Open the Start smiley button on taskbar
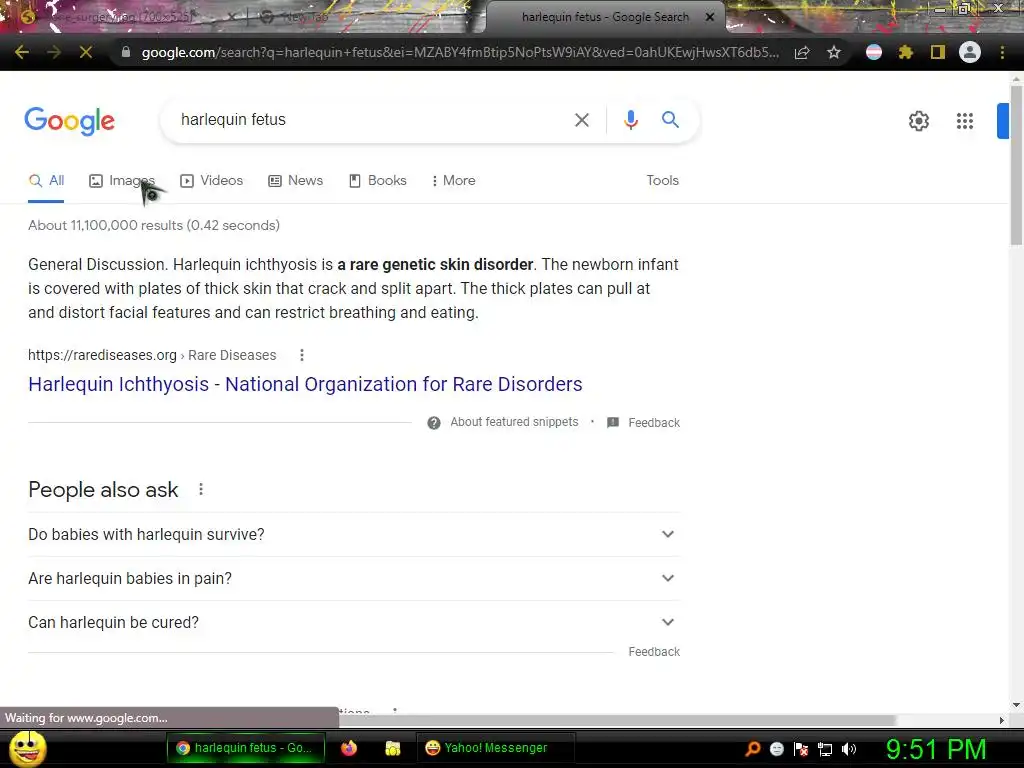 pos(27,748)
